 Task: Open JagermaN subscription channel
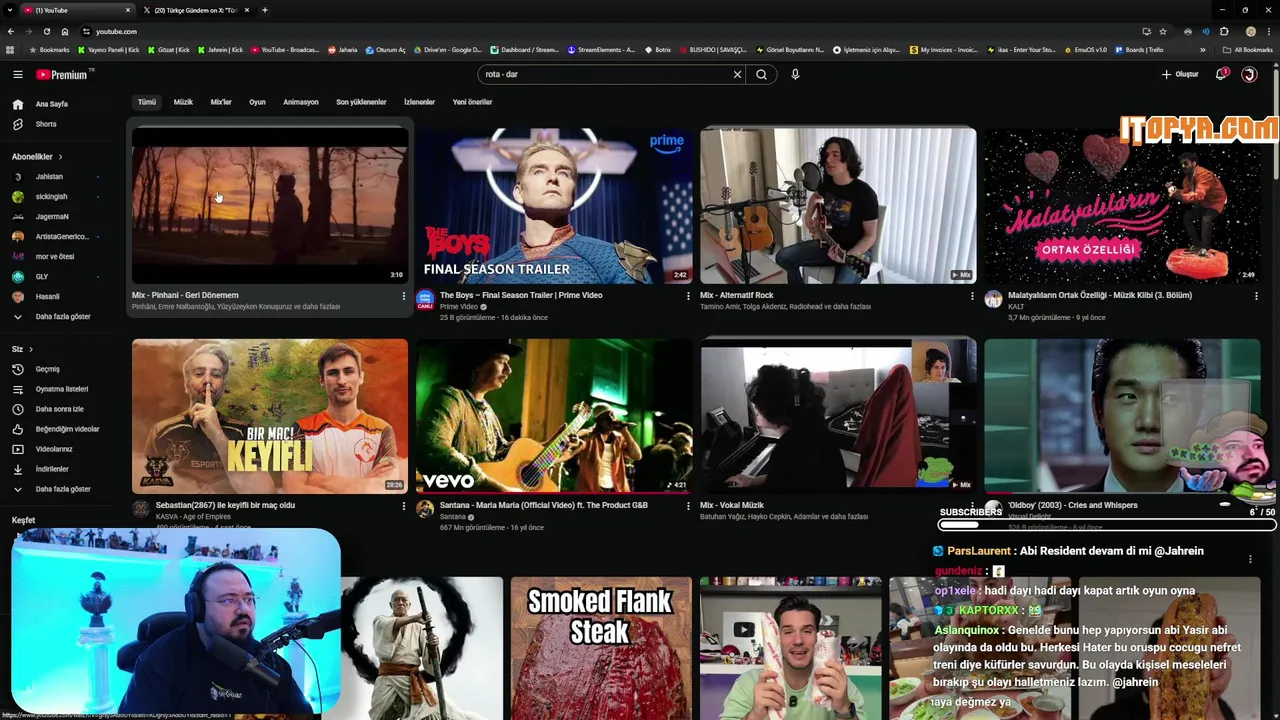click(52, 217)
